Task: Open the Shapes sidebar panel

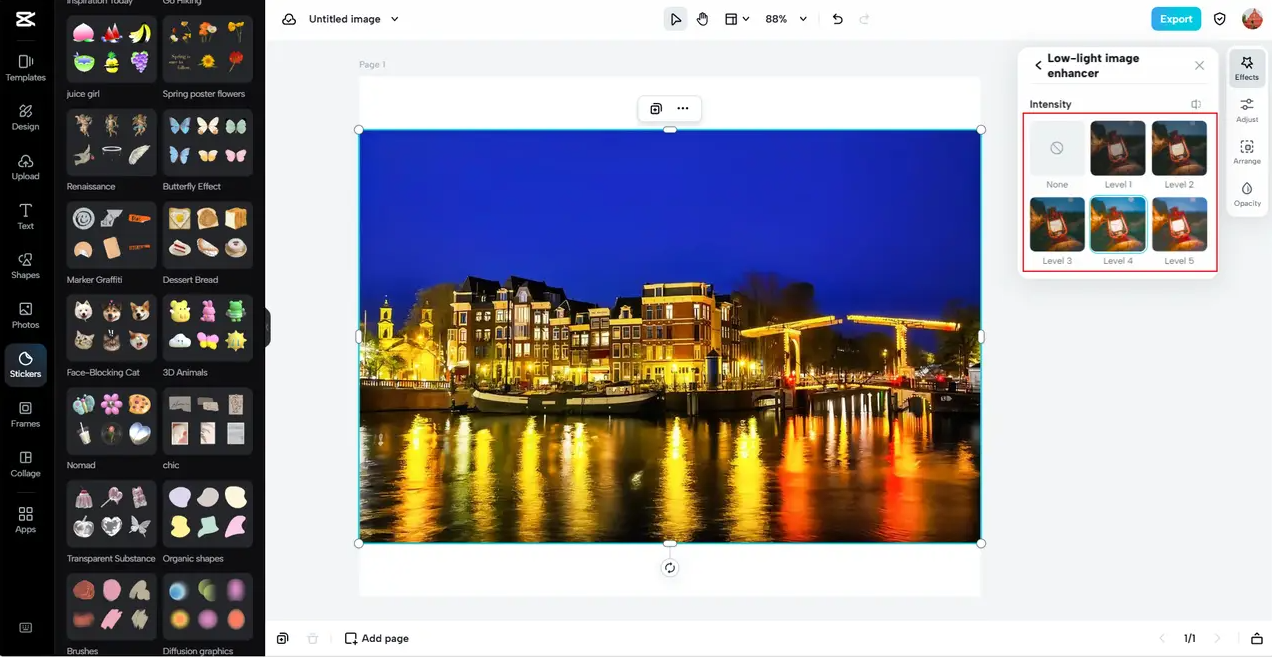Action: [x=25, y=266]
